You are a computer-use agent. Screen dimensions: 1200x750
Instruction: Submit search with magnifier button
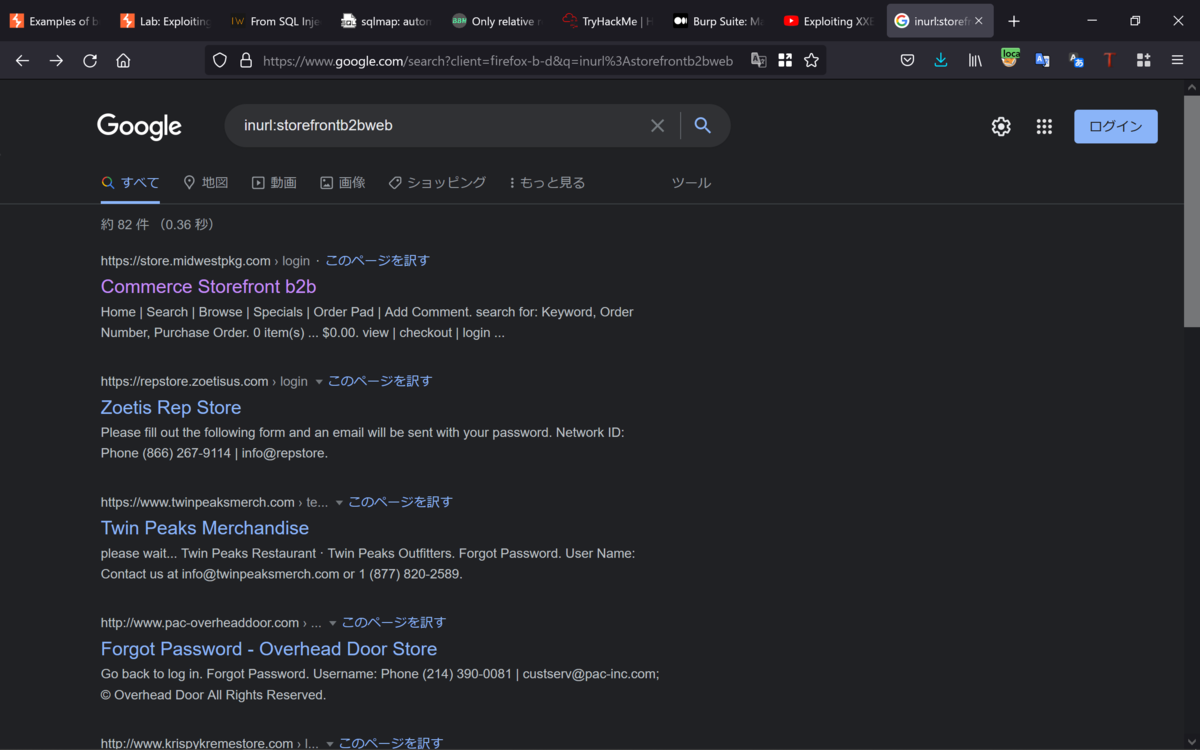(x=703, y=126)
